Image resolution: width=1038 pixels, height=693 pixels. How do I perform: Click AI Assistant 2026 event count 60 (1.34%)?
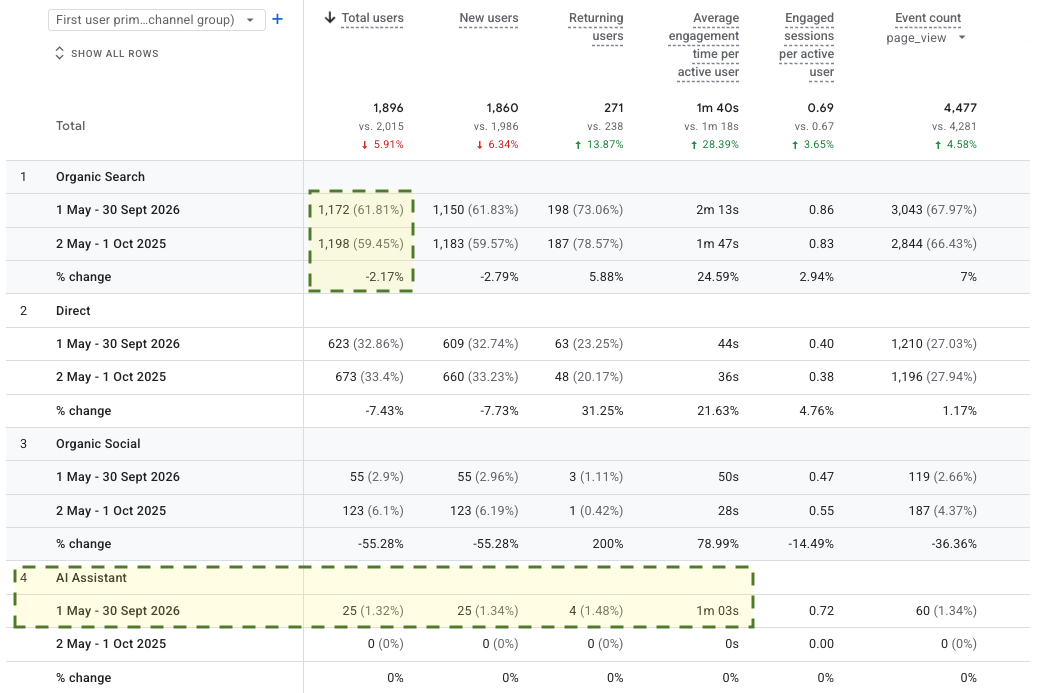(x=946, y=611)
